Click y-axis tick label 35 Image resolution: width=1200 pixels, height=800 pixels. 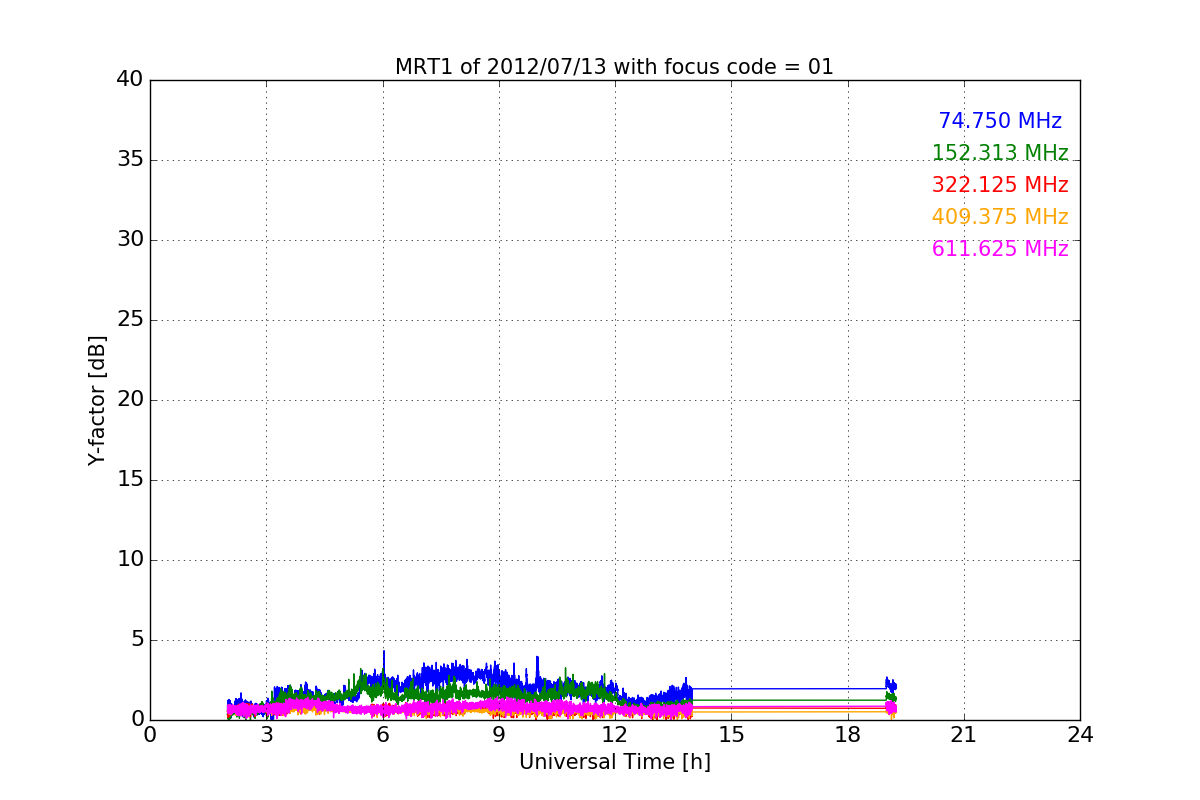[130, 160]
